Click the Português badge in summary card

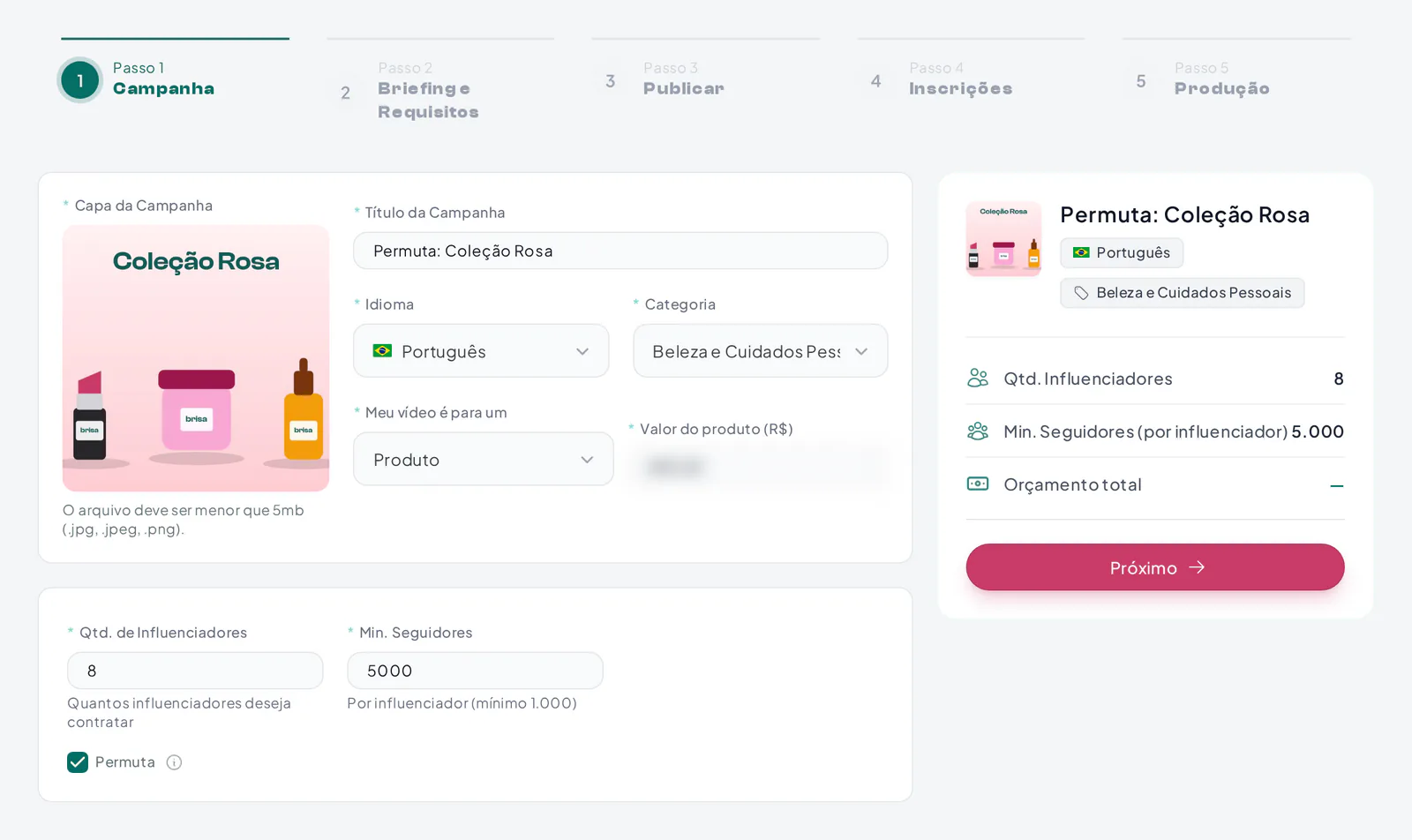coord(1122,252)
